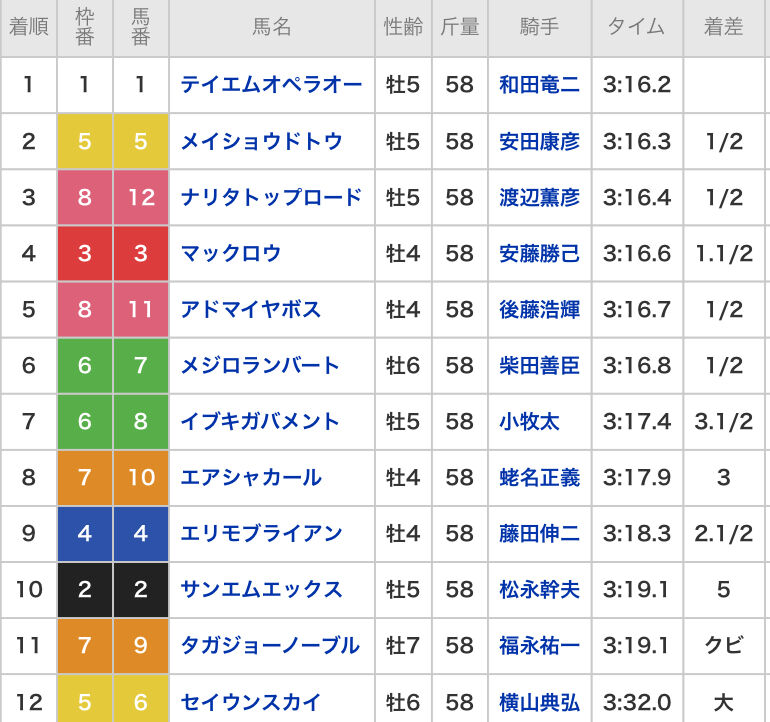Open horse テイエムオペラオー link
The height and width of the screenshot is (722, 770).
pyautogui.click(x=271, y=84)
